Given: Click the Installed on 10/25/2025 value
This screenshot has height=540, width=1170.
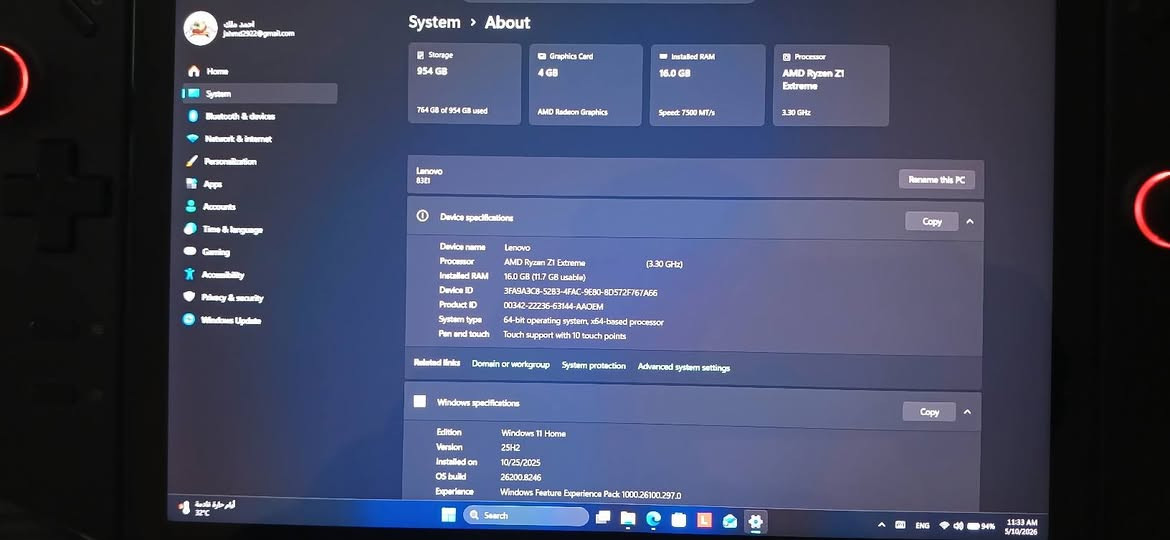Looking at the screenshot, I should pyautogui.click(x=521, y=462).
